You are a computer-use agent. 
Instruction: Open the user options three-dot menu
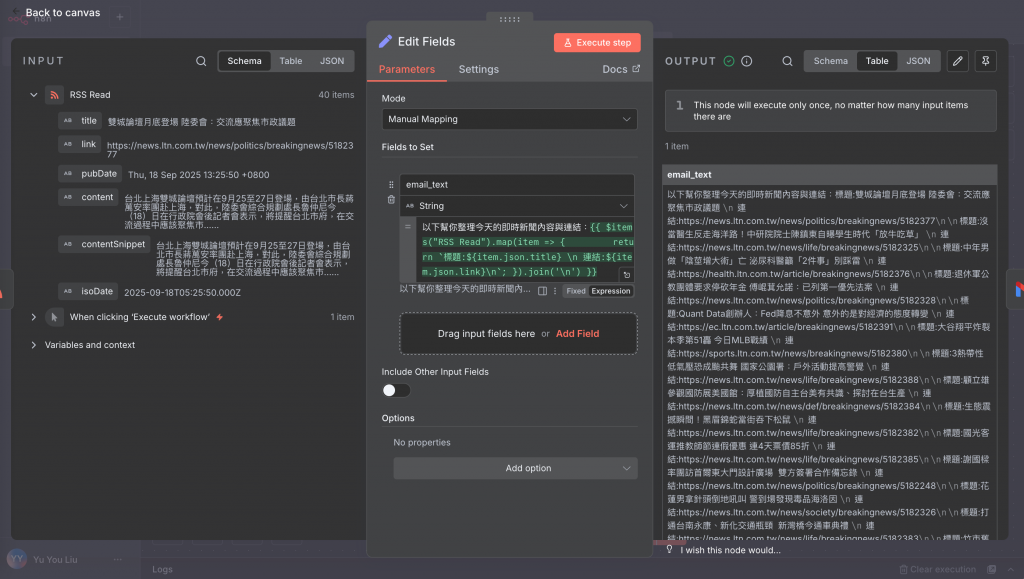tap(118, 559)
